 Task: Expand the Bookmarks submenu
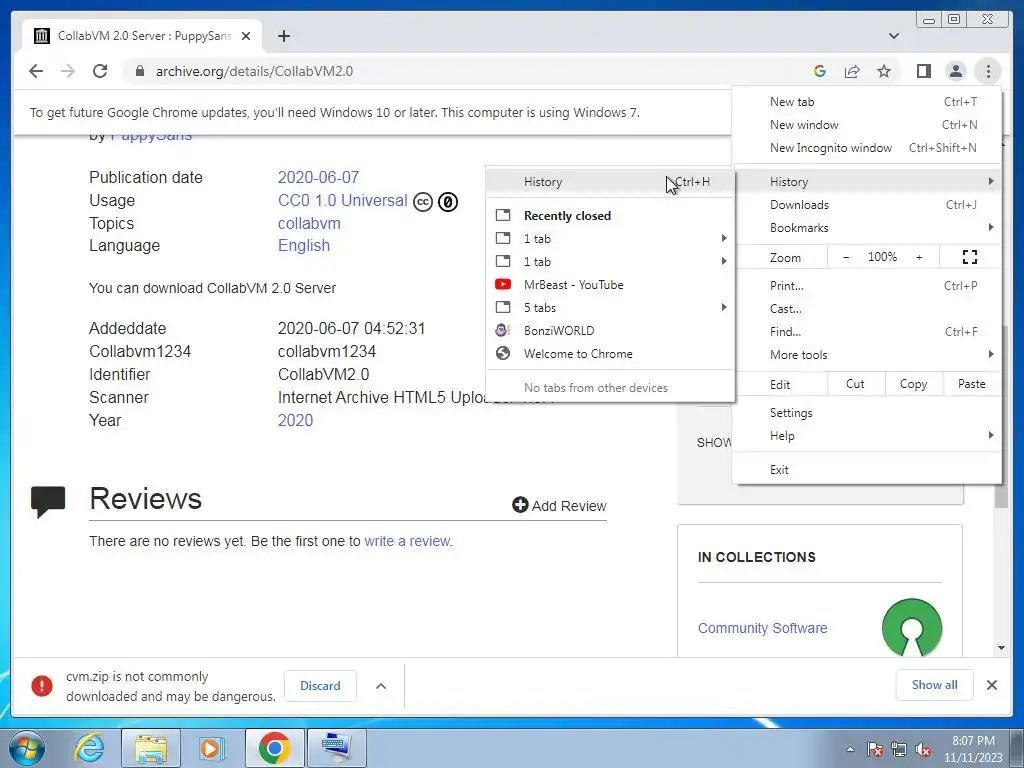(867, 227)
